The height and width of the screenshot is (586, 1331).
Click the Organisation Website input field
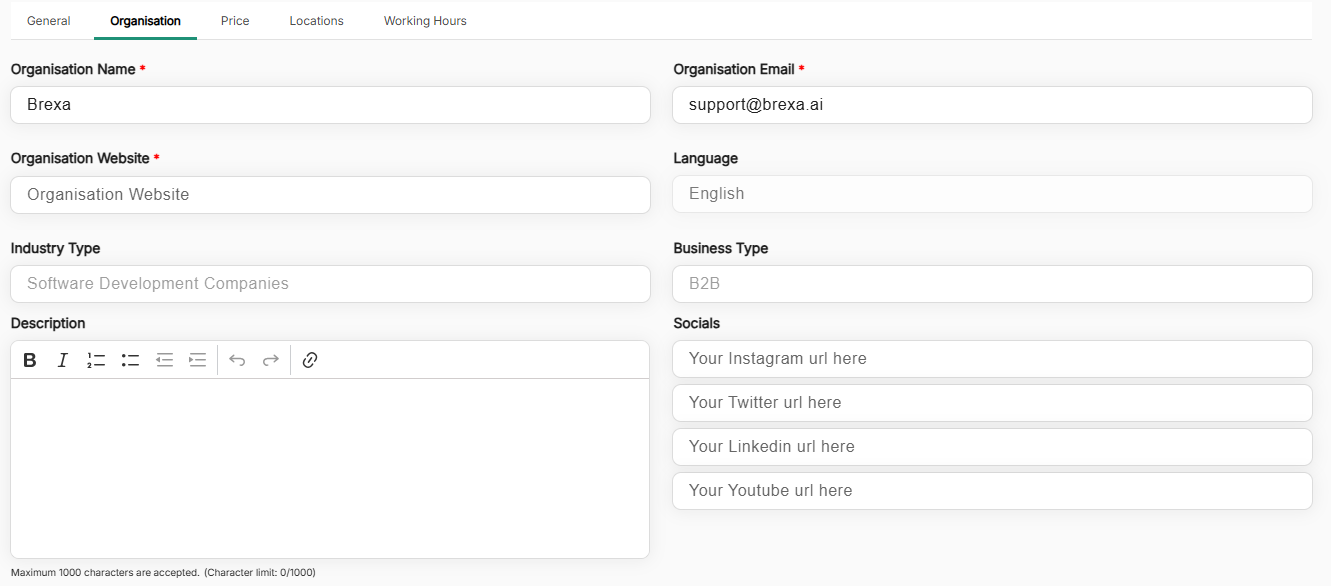[330, 195]
